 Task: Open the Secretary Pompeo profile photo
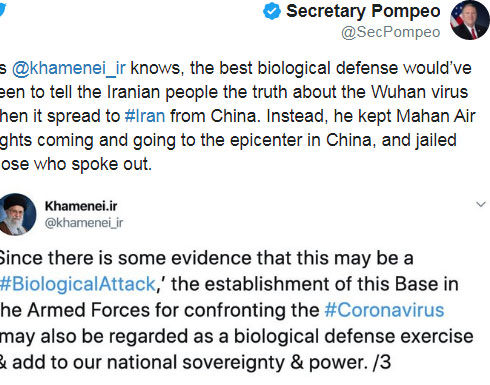tap(470, 20)
